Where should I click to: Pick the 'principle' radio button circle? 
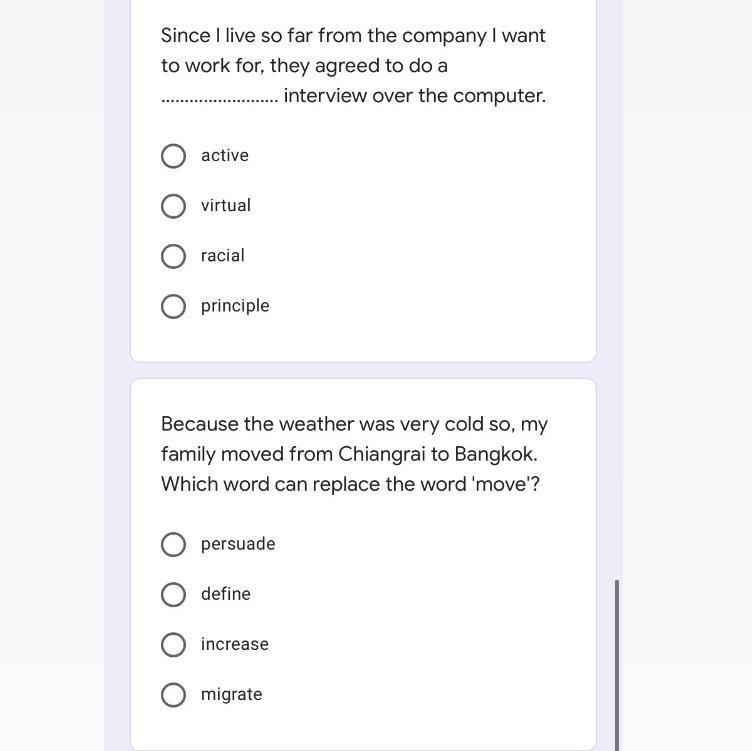[x=173, y=306]
